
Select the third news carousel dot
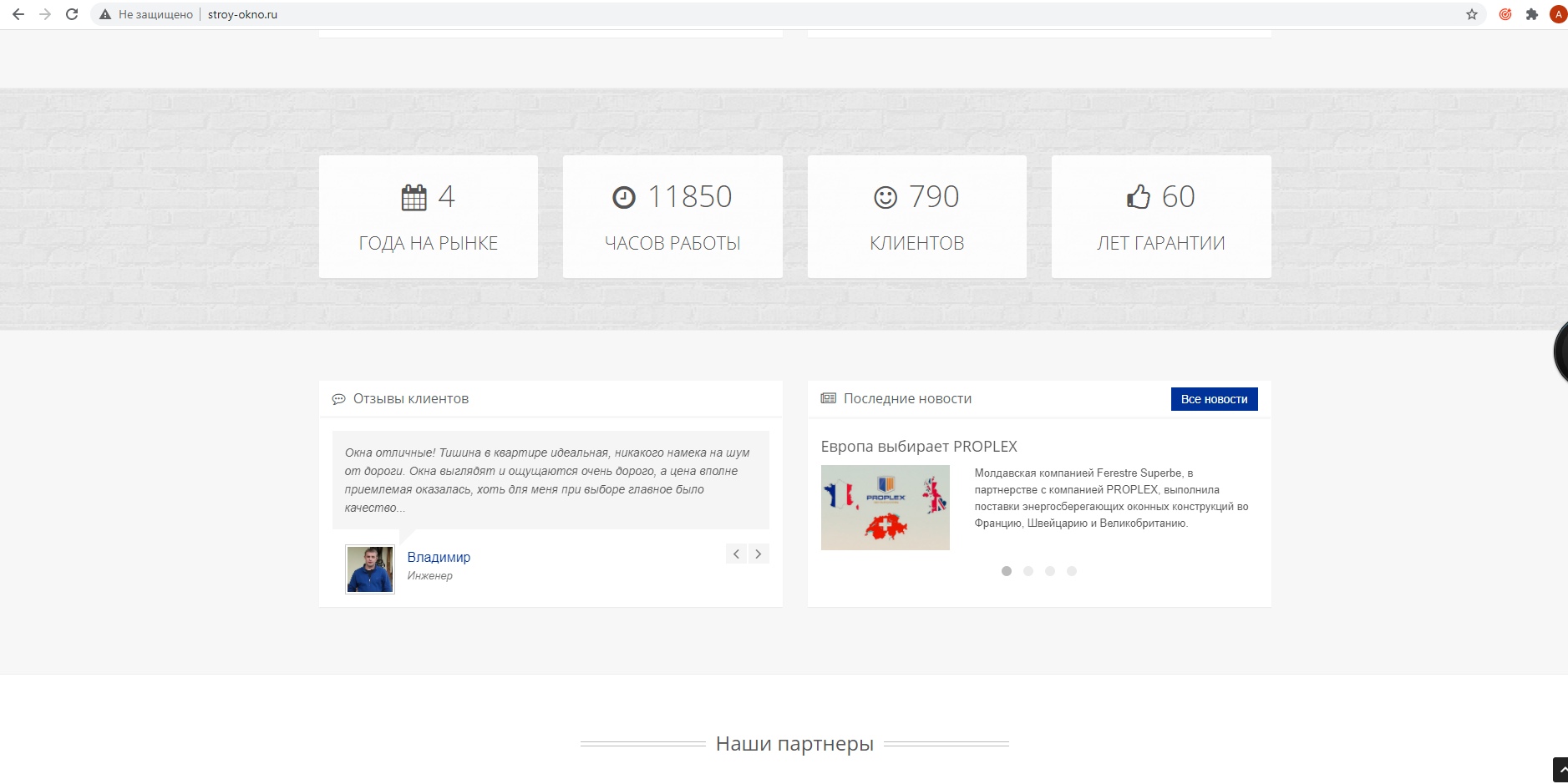(x=1050, y=571)
